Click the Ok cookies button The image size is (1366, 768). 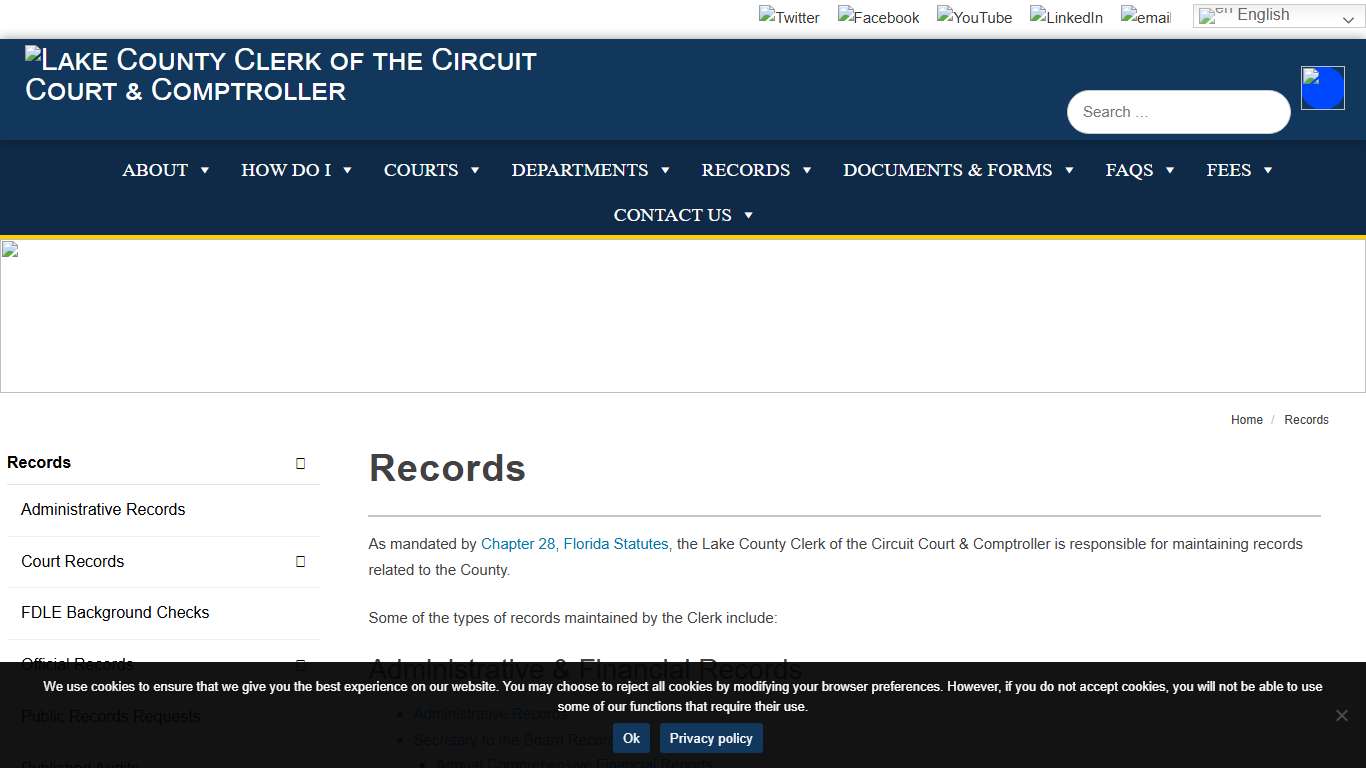click(630, 738)
